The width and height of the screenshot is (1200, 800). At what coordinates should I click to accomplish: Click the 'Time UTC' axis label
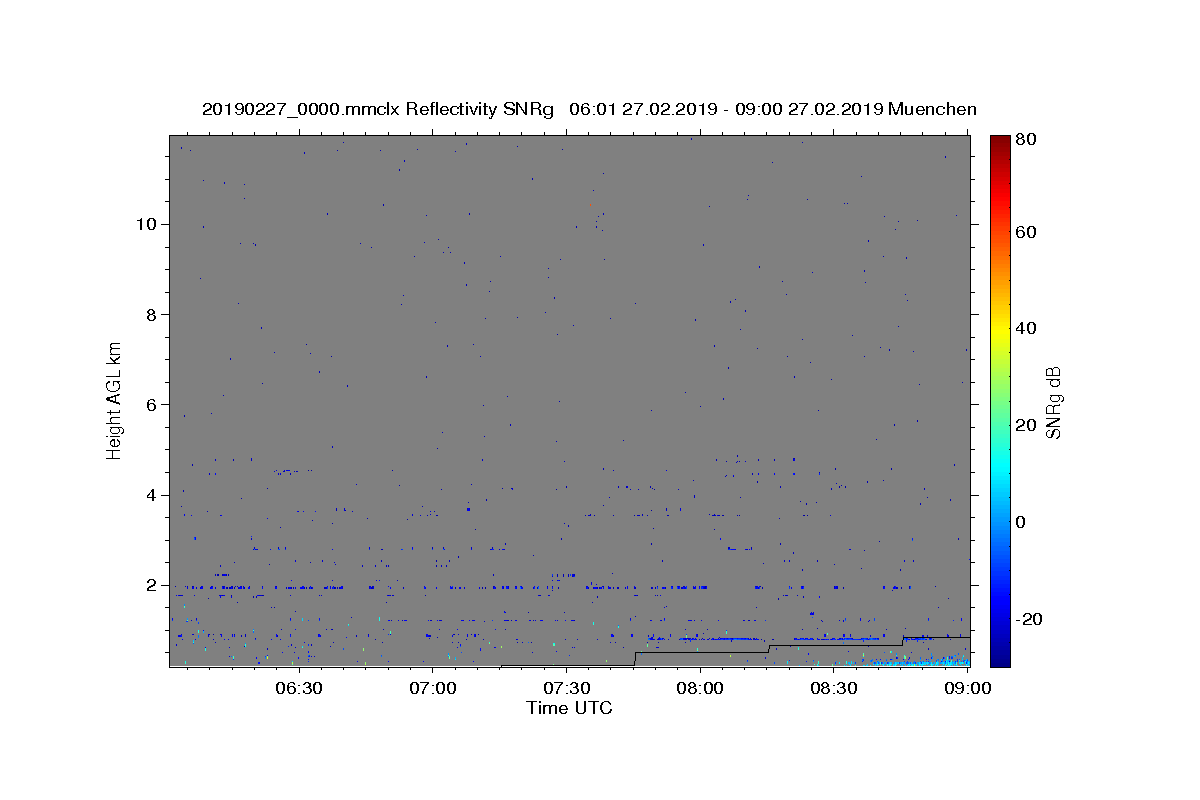(x=569, y=708)
